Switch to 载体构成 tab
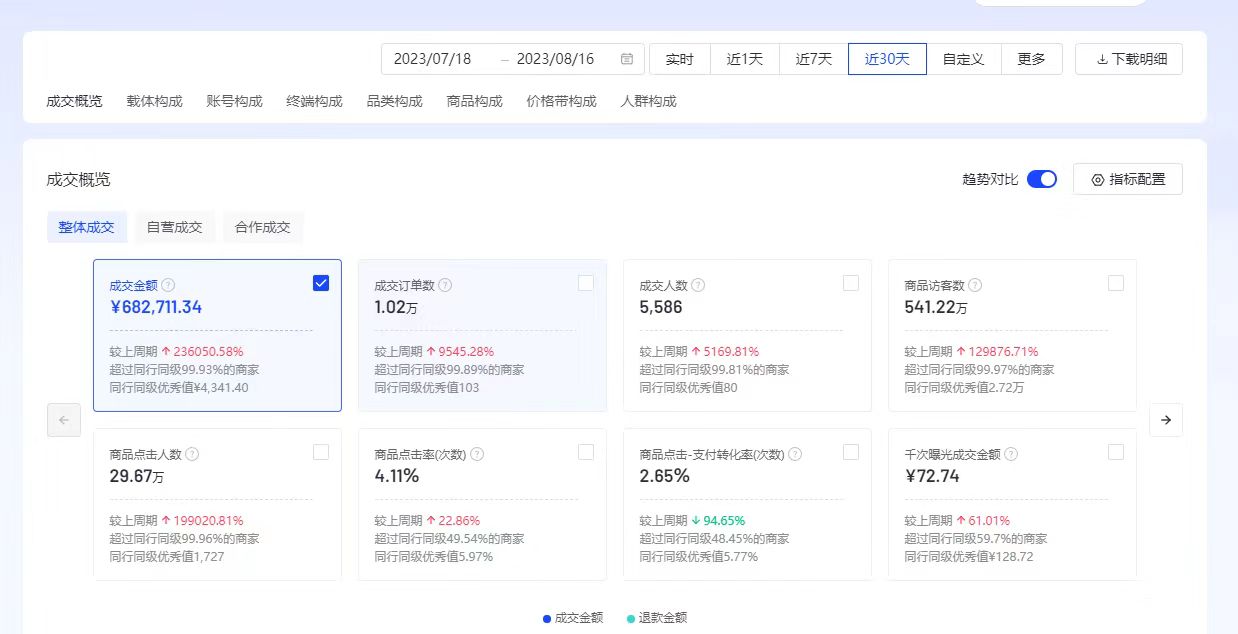This screenshot has height=634, width=1238. pos(155,101)
